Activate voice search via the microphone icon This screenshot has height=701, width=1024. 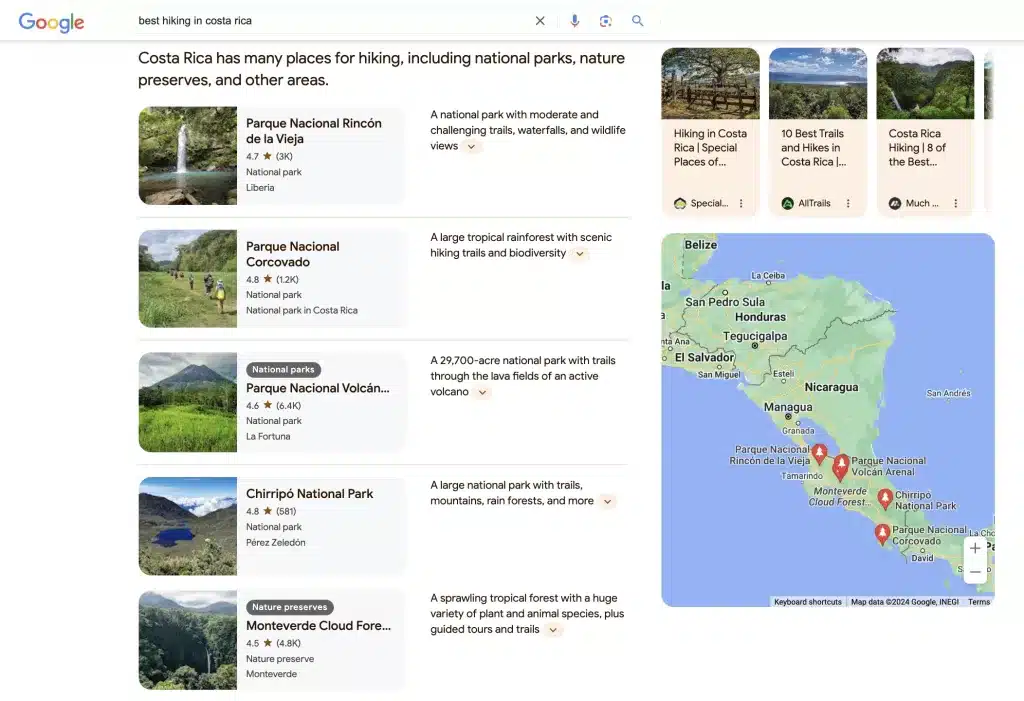coord(574,20)
